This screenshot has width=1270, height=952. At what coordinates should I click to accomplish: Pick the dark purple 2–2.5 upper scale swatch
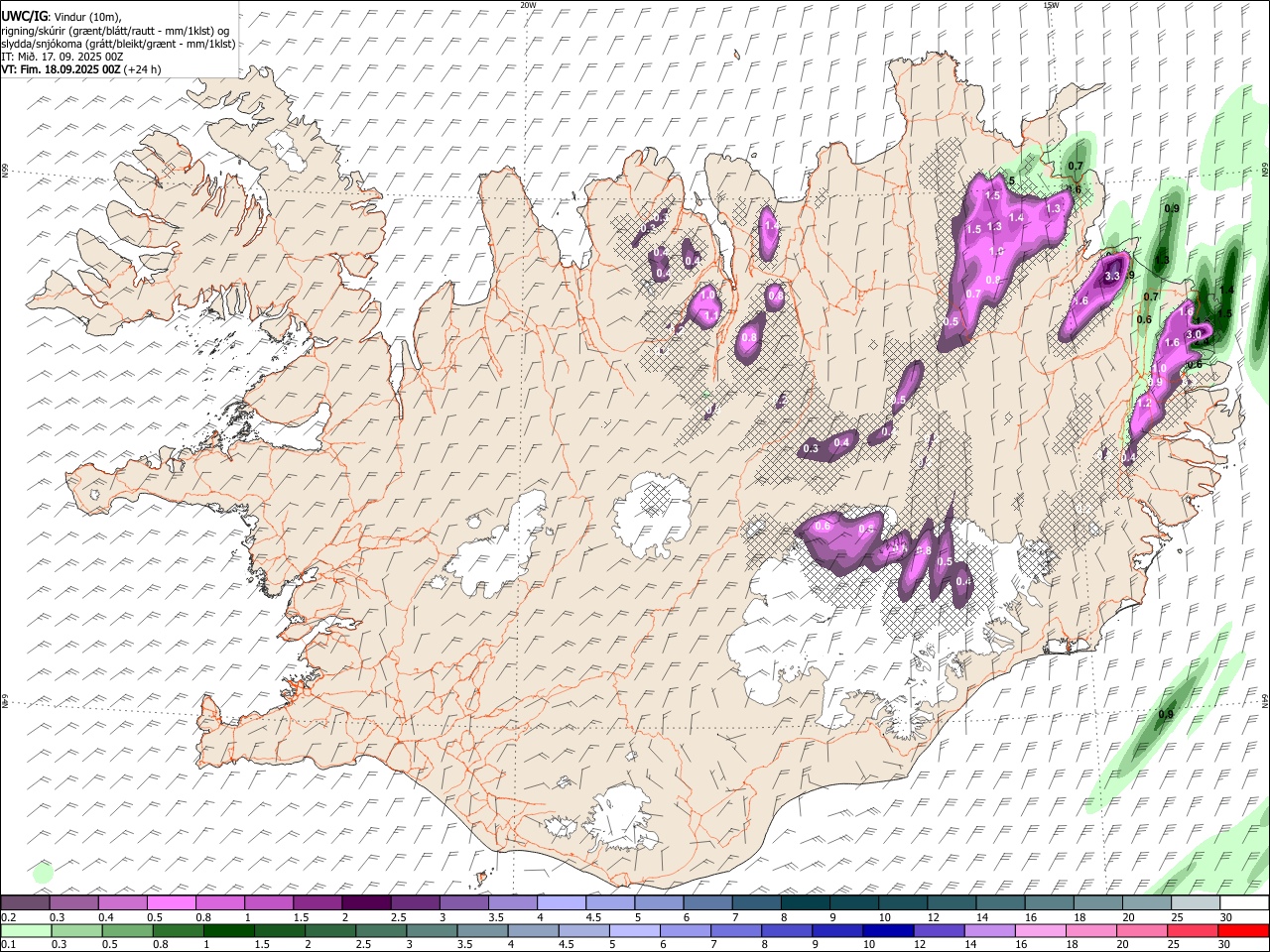click(x=365, y=903)
